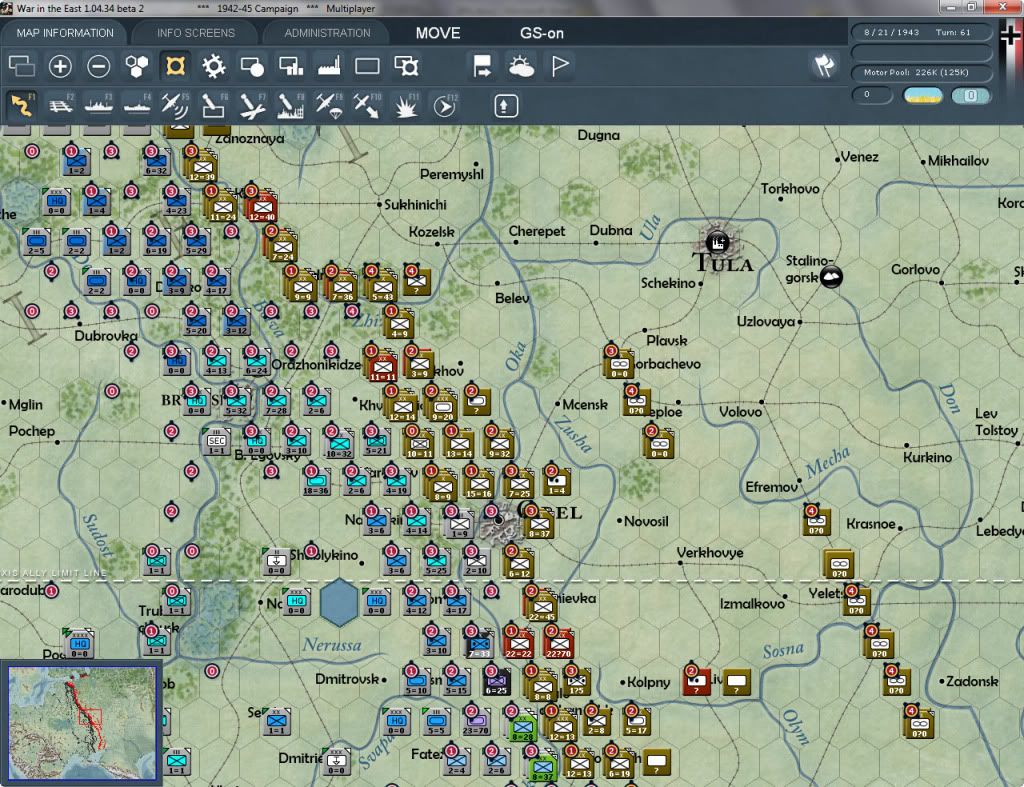The height and width of the screenshot is (787, 1024).
Task: Open the ADMINISTRATION tab
Action: pyautogui.click(x=327, y=33)
